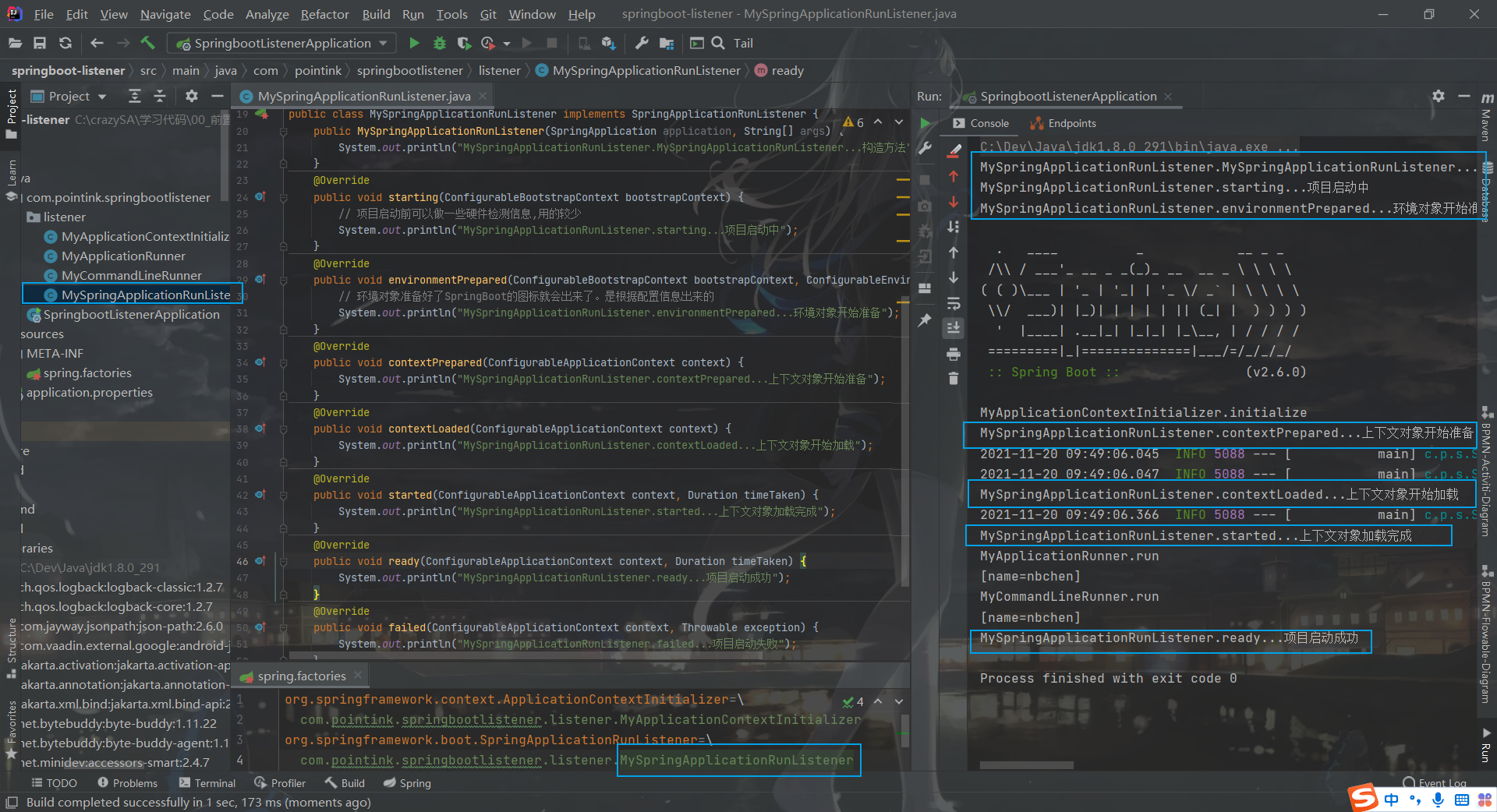Clear console with the eraser icon
This screenshot has width=1497, height=812.
[x=954, y=150]
